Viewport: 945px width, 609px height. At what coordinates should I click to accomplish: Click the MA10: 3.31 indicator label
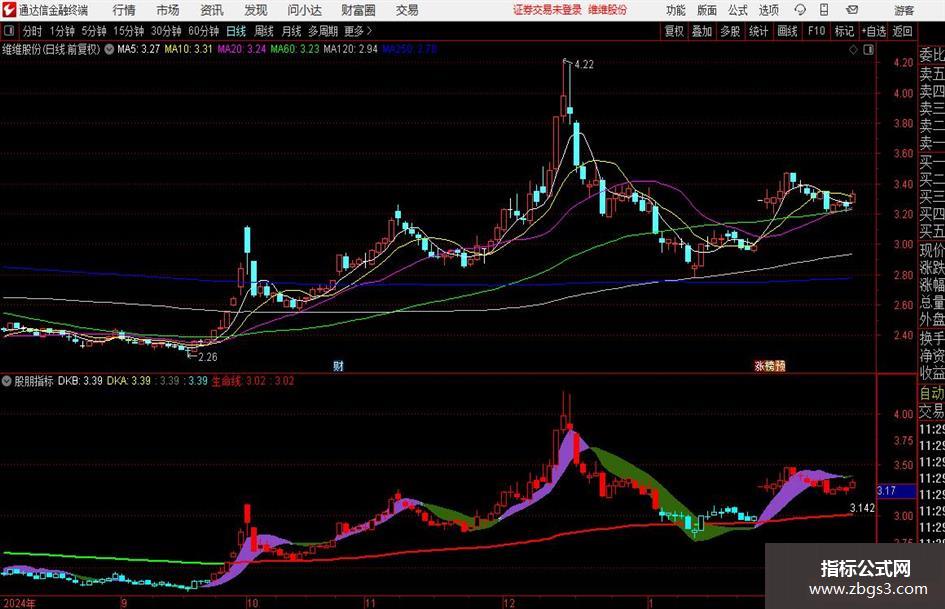click(189, 49)
